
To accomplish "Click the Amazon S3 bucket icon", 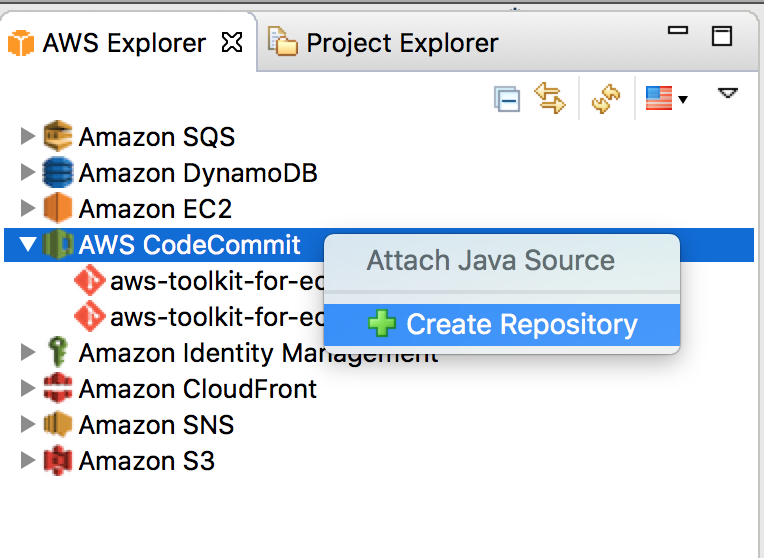I will [59, 461].
